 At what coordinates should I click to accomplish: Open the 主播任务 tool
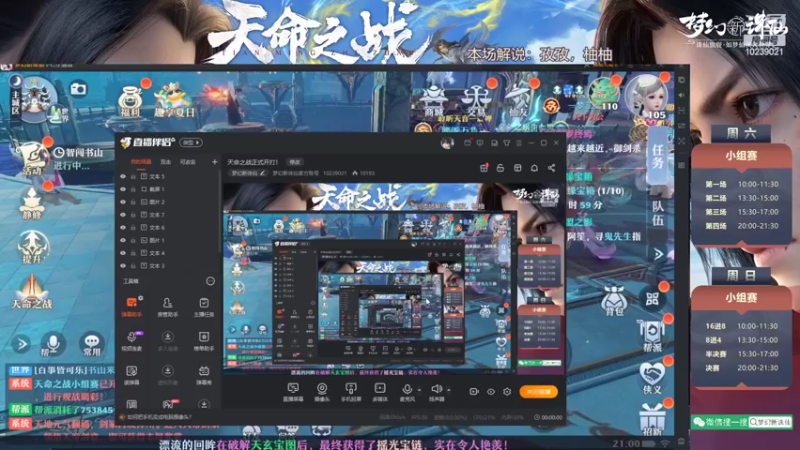click(204, 306)
